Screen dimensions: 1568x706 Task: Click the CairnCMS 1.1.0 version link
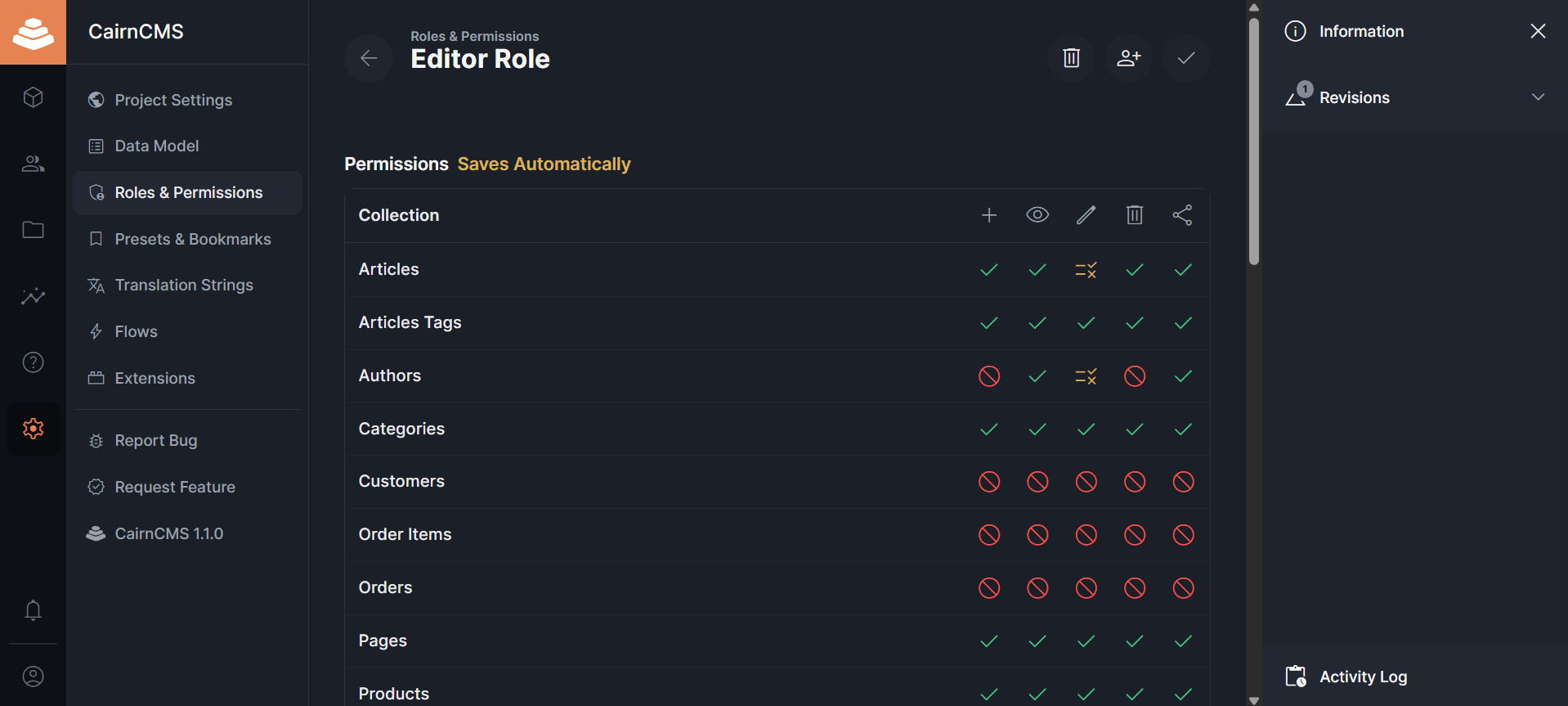coord(187,533)
